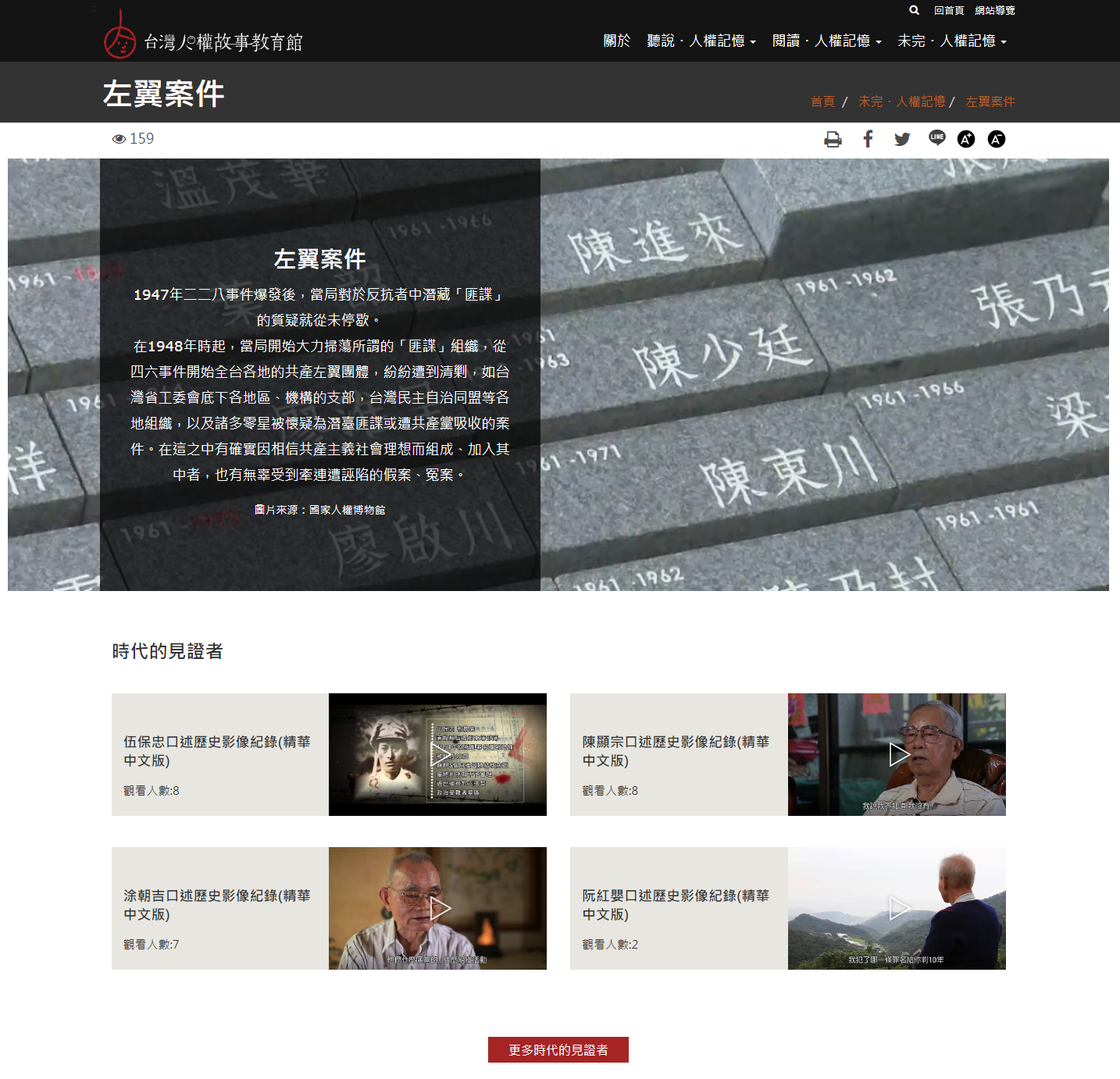1120x1079 pixels.
Task: Decrease the font size with A- icon
Action: click(x=997, y=139)
